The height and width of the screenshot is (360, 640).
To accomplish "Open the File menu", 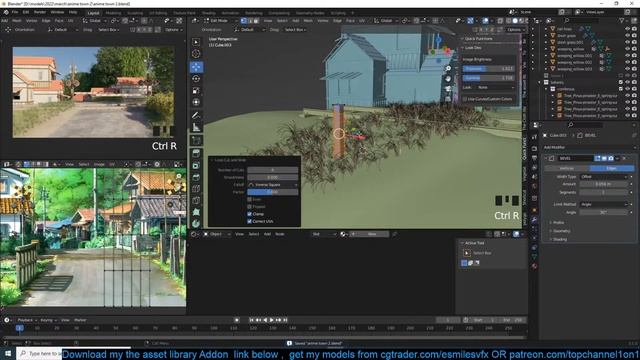I will 15,12.
